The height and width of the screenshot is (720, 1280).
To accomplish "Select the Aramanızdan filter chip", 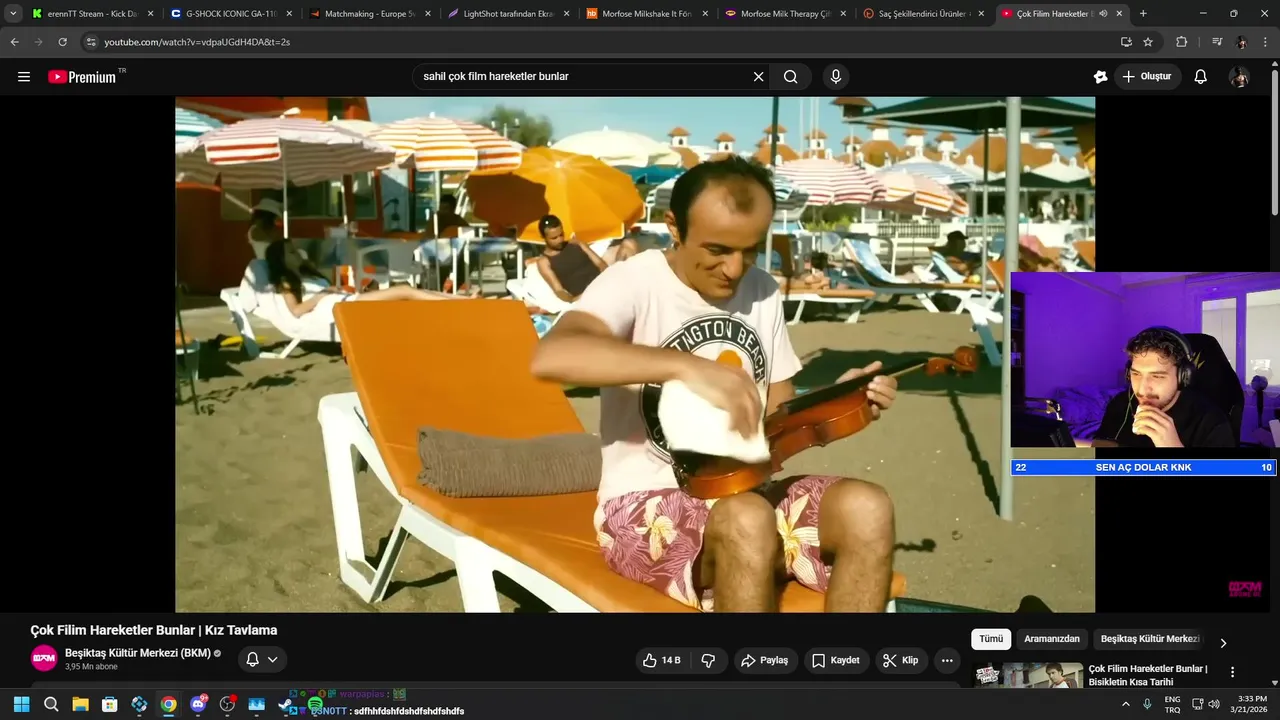I will 1052,639.
